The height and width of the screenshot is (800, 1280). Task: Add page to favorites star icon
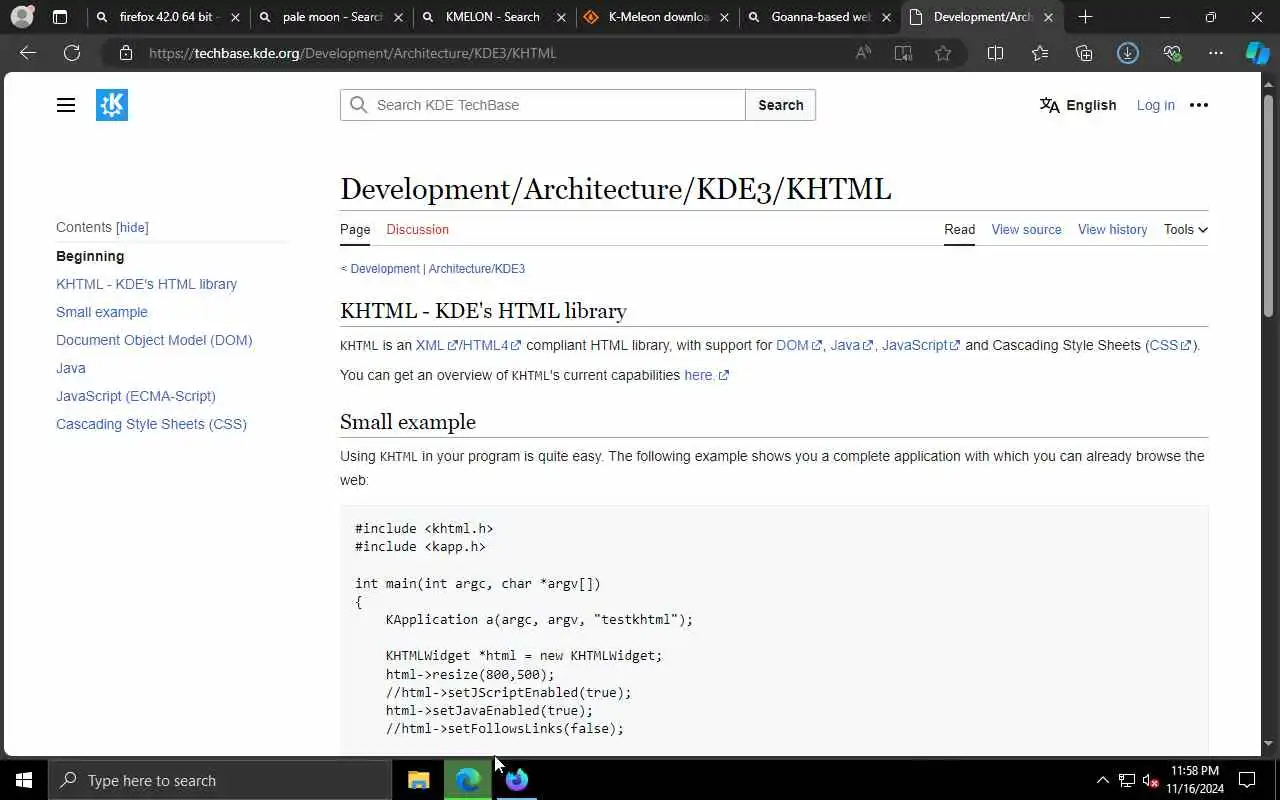pyautogui.click(x=943, y=53)
